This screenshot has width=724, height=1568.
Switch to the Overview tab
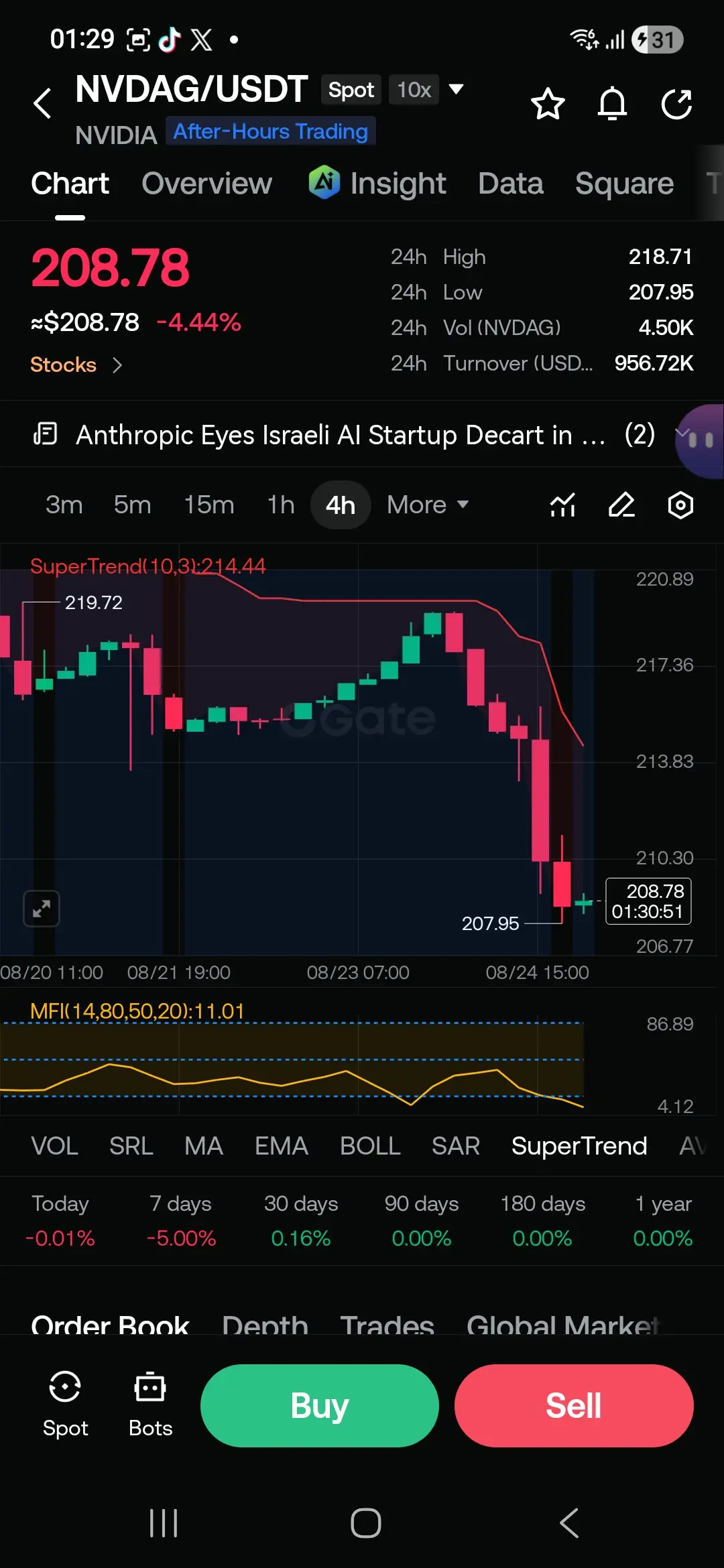tap(206, 183)
